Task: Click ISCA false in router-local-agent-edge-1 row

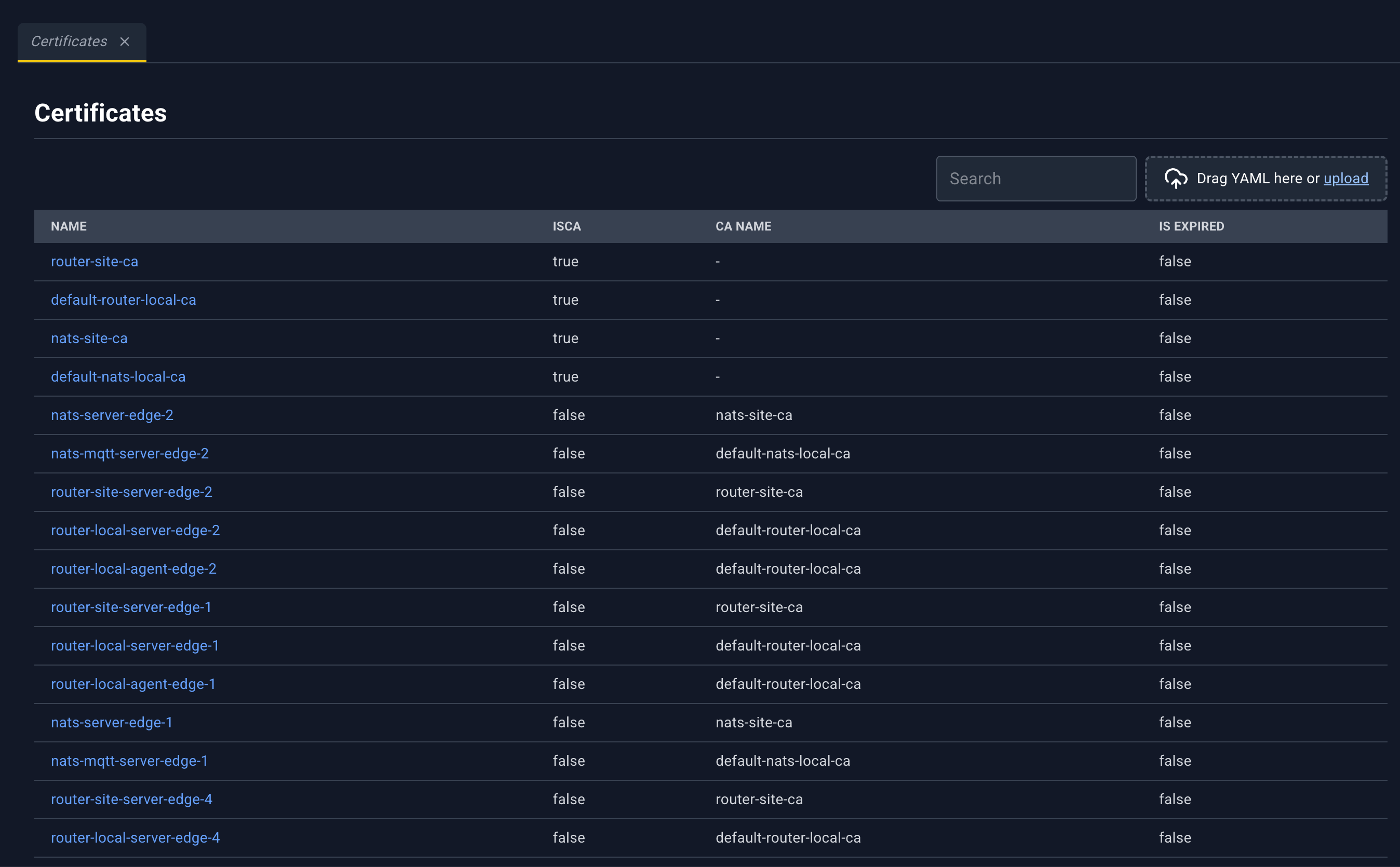Action: [569, 684]
